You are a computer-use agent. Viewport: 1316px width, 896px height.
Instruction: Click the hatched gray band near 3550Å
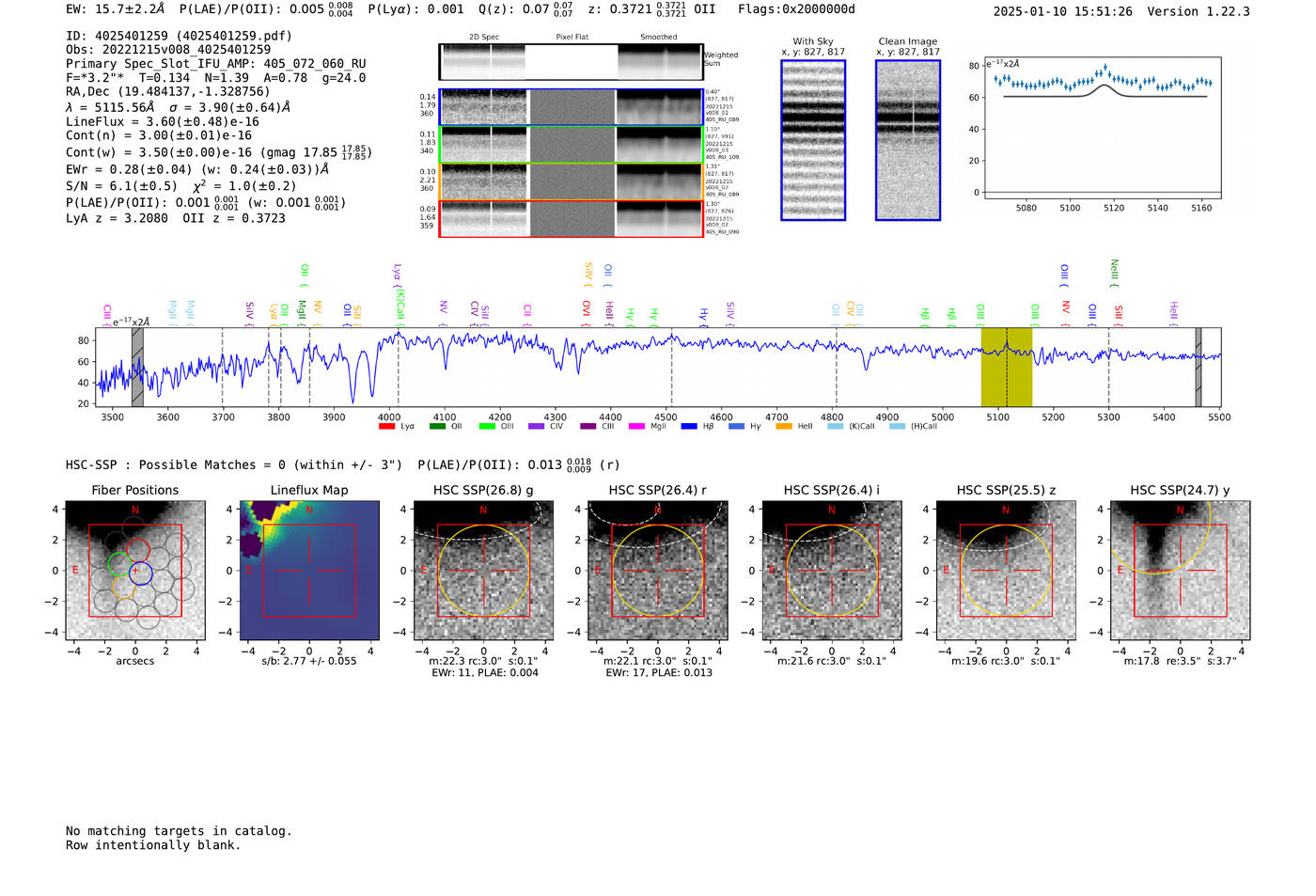137,367
